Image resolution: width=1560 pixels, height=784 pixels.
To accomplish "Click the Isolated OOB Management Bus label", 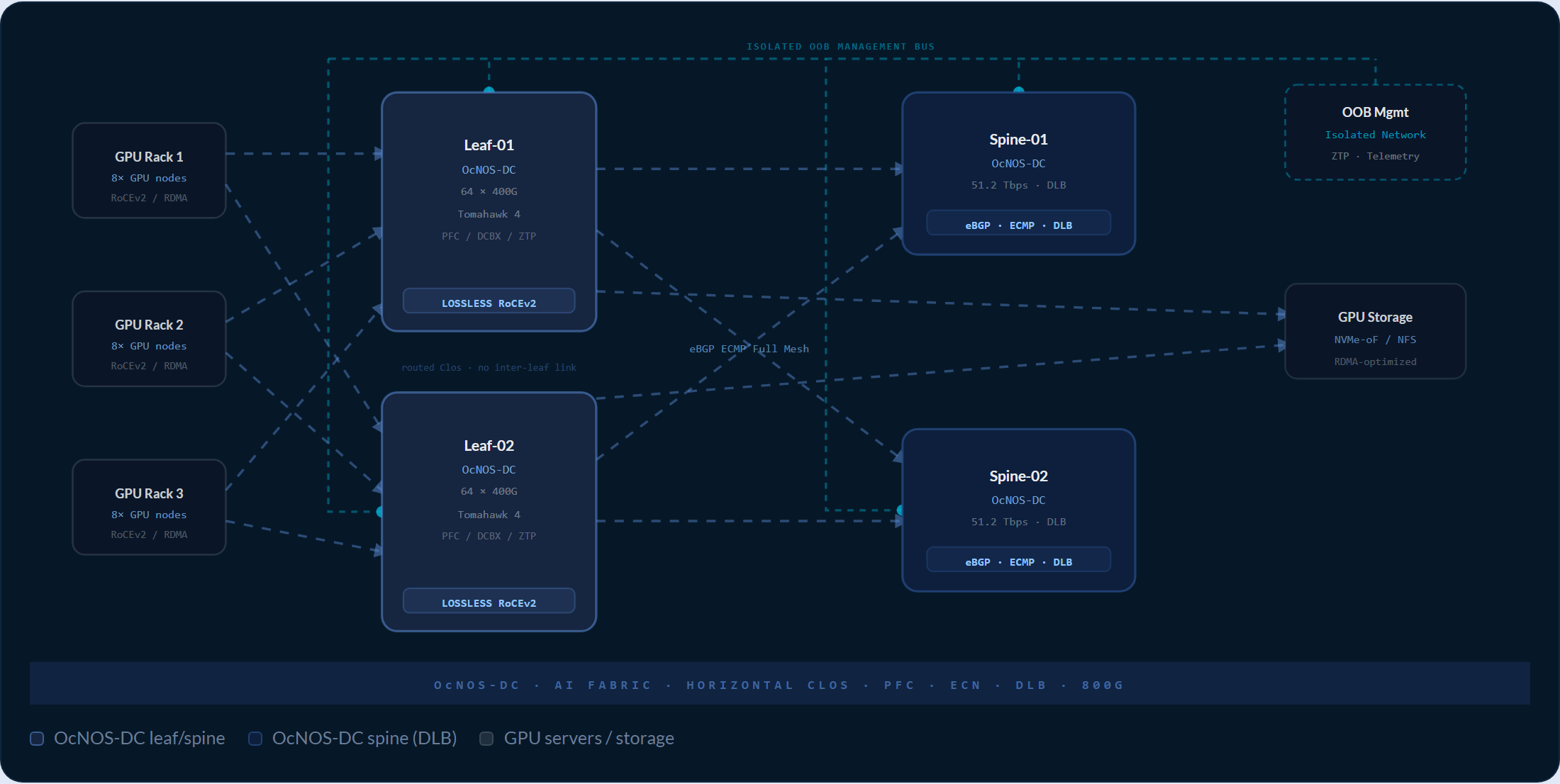I will coord(840,47).
